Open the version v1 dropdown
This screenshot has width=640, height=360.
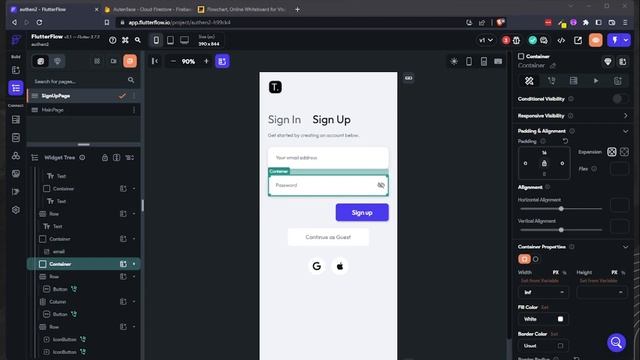[486, 40]
